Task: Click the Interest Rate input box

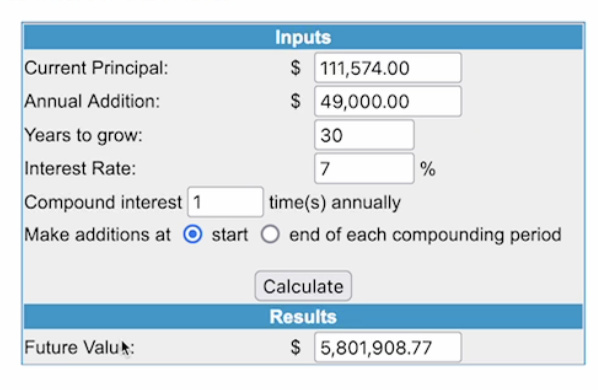Action: 364,169
